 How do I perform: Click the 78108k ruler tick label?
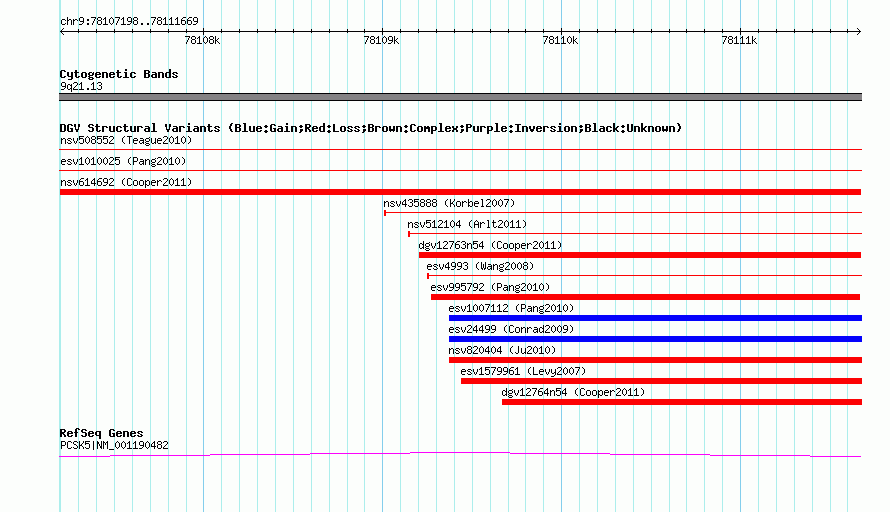tap(202, 40)
